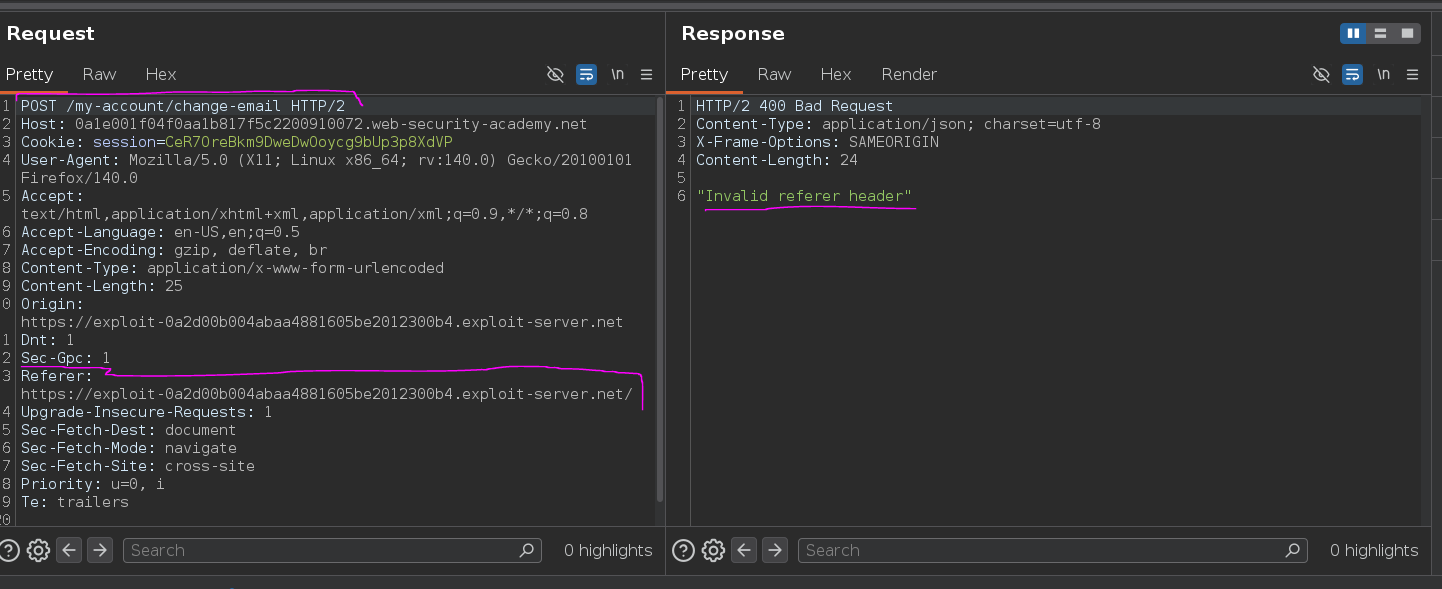Click magnifier icon in Request search box
Screen dimensions: 1442x589
click(527, 550)
